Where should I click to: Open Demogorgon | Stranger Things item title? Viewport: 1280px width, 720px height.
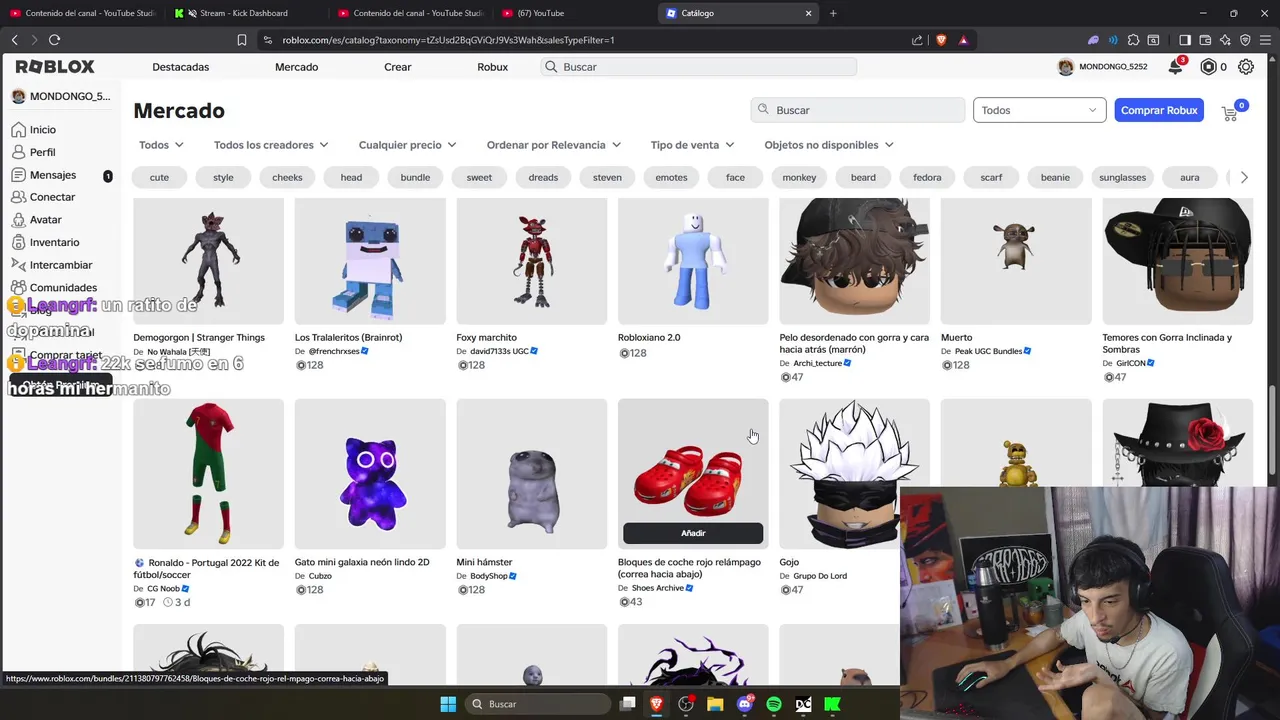199,337
